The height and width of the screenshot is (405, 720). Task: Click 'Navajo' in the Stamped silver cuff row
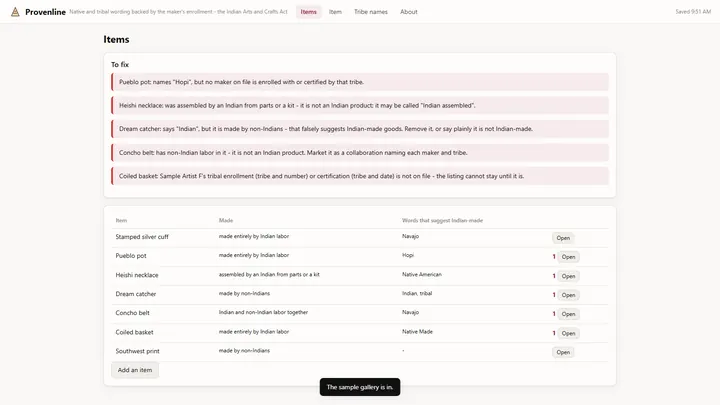(x=410, y=236)
